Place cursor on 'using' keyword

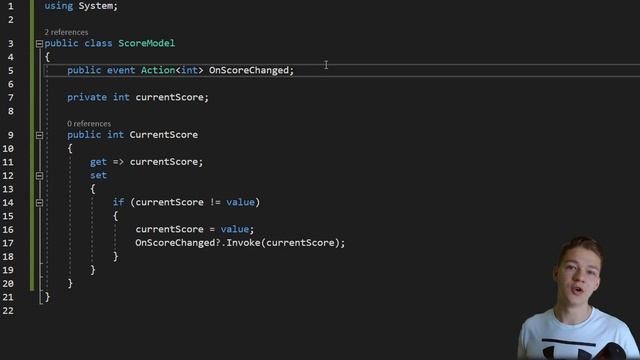coord(58,6)
